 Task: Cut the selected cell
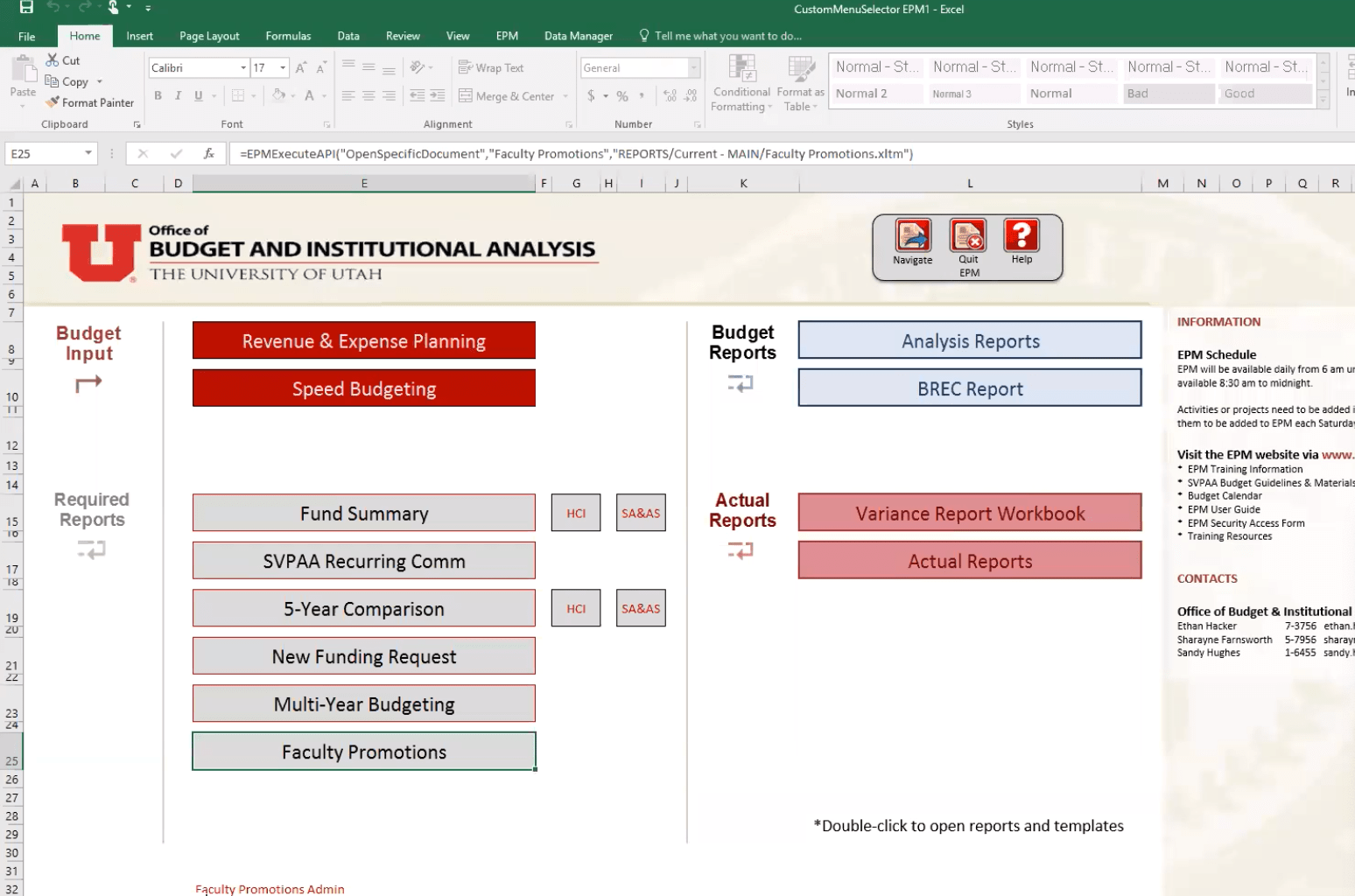[x=63, y=60]
